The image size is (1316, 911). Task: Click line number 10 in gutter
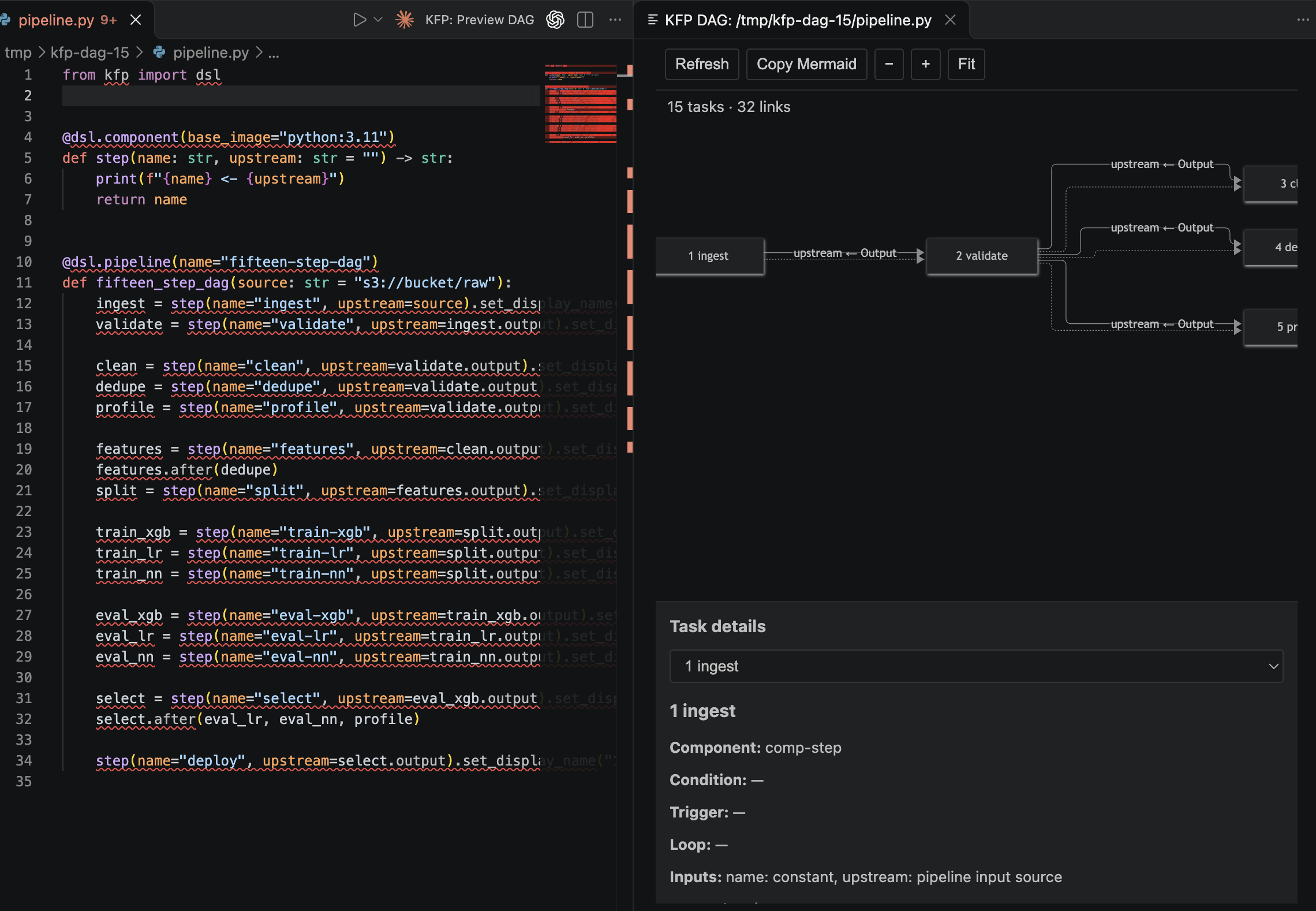coord(24,262)
